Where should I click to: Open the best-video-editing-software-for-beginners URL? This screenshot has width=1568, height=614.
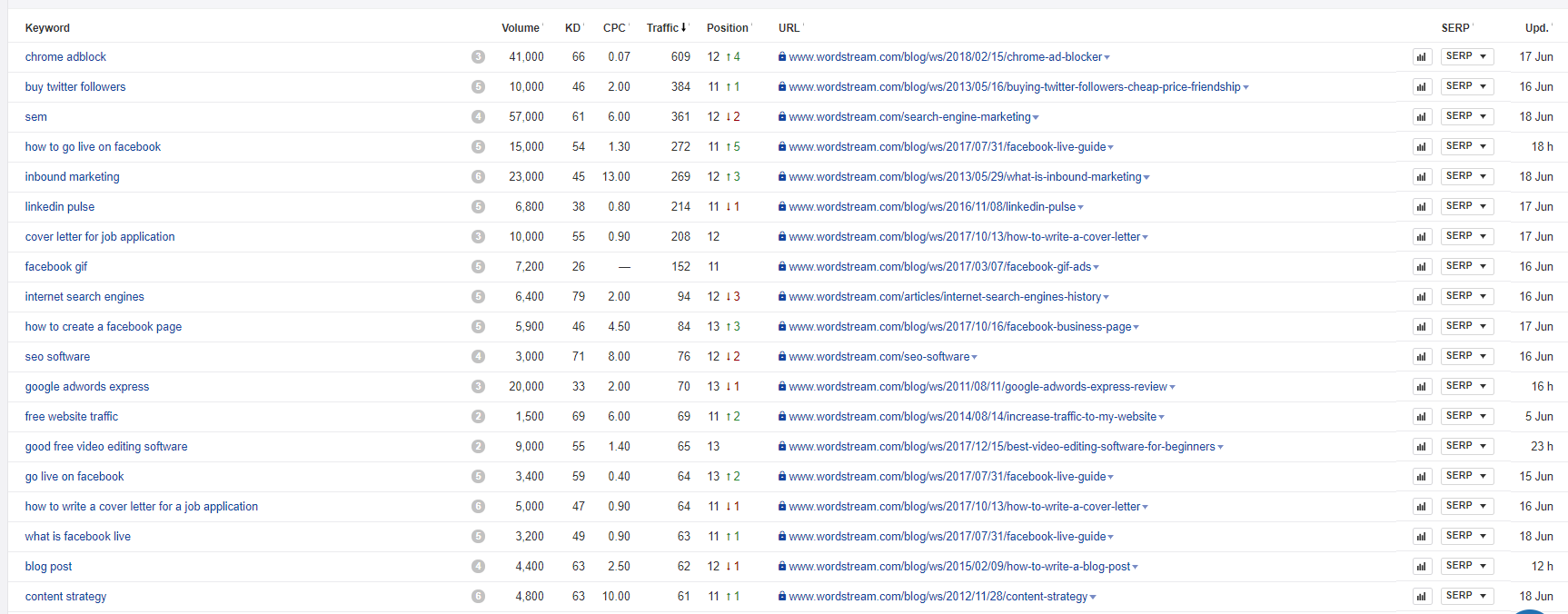pyautogui.click(x=1002, y=446)
